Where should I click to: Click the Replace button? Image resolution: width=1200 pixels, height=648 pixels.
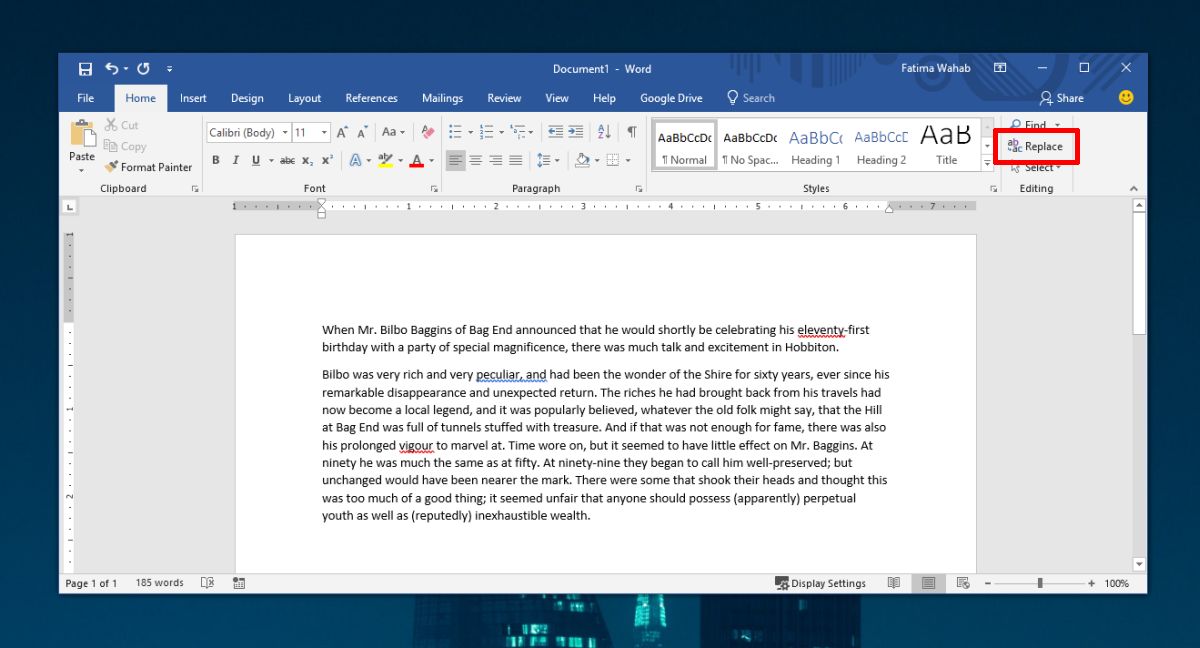[1037, 146]
